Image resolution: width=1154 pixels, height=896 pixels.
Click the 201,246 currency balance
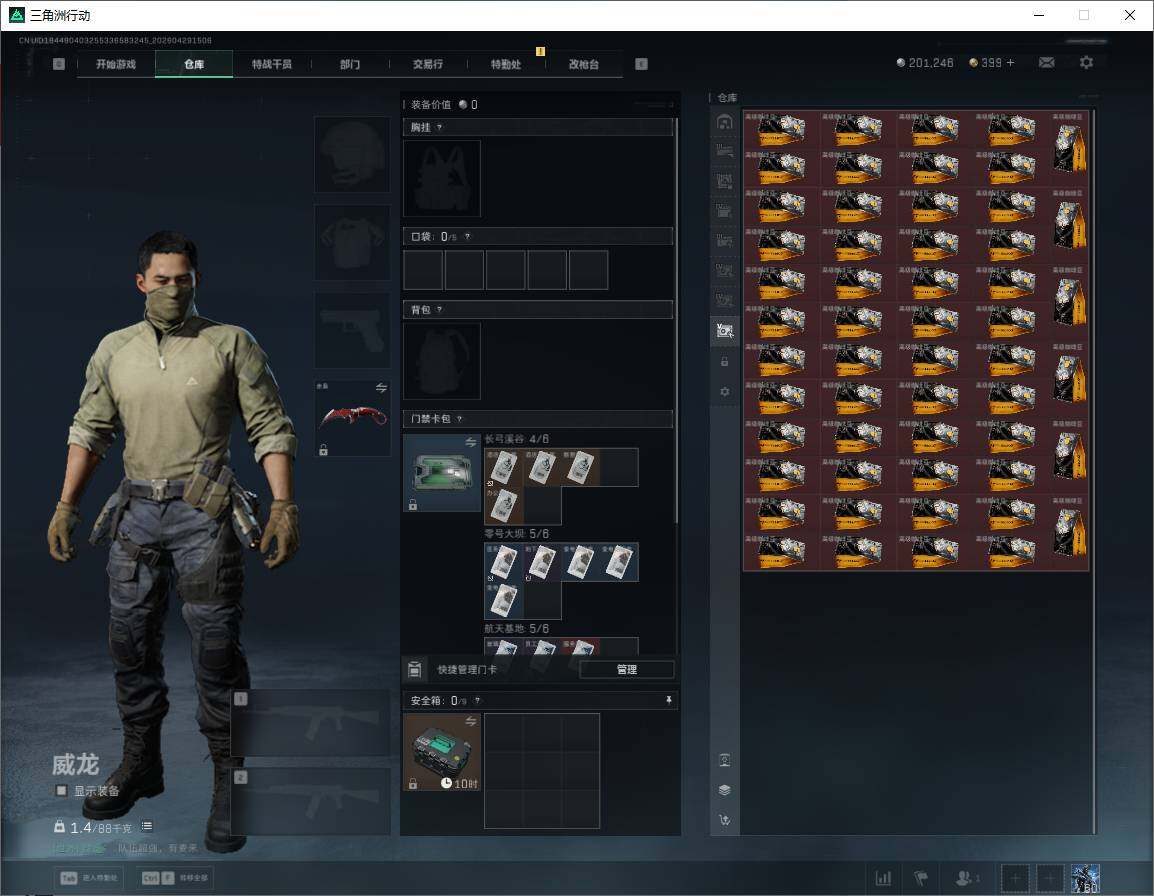[x=924, y=63]
